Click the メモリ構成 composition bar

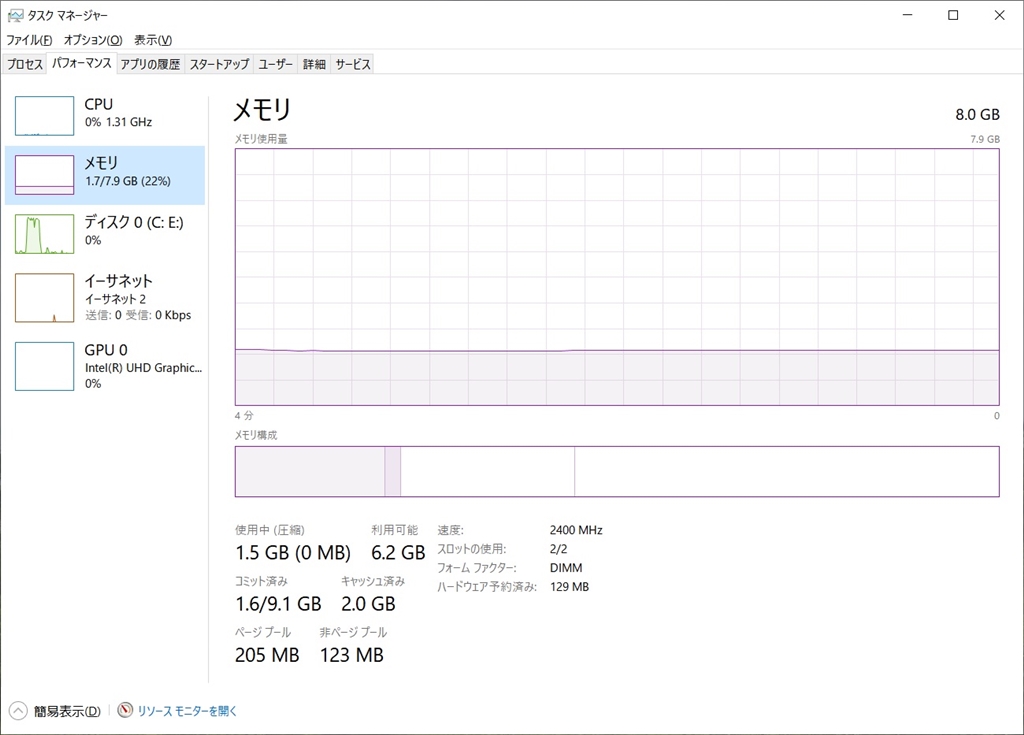click(x=616, y=471)
